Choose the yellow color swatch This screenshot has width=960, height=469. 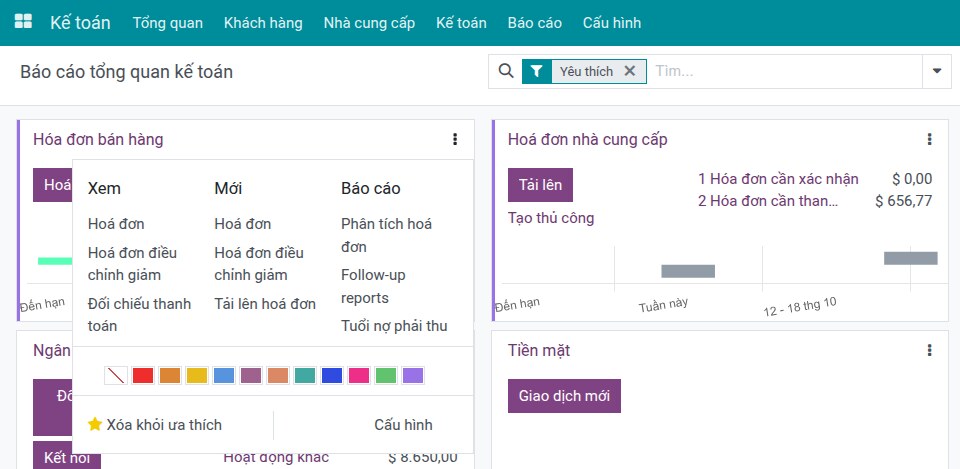197,375
